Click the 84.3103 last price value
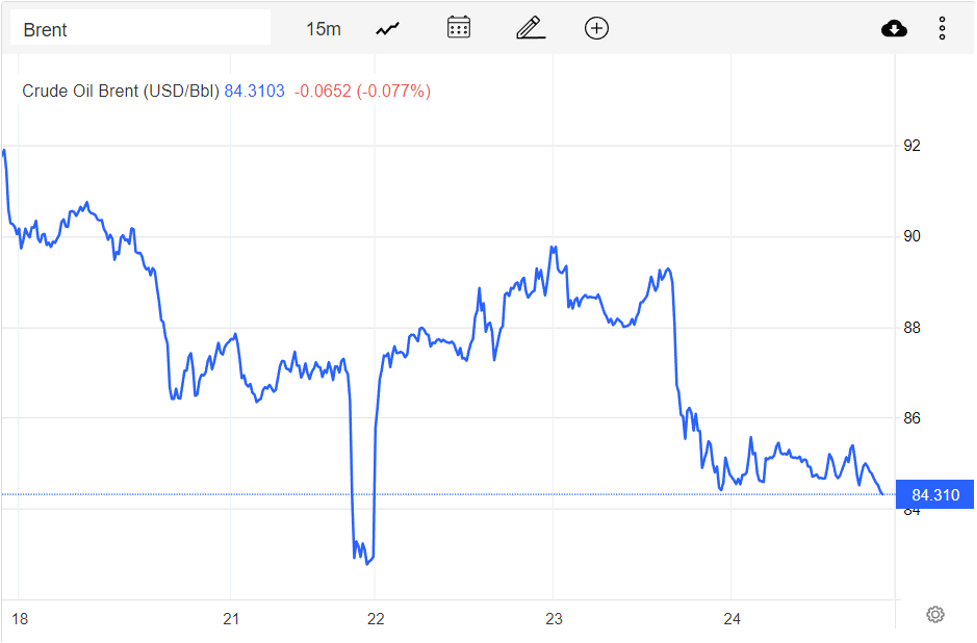 click(x=254, y=91)
